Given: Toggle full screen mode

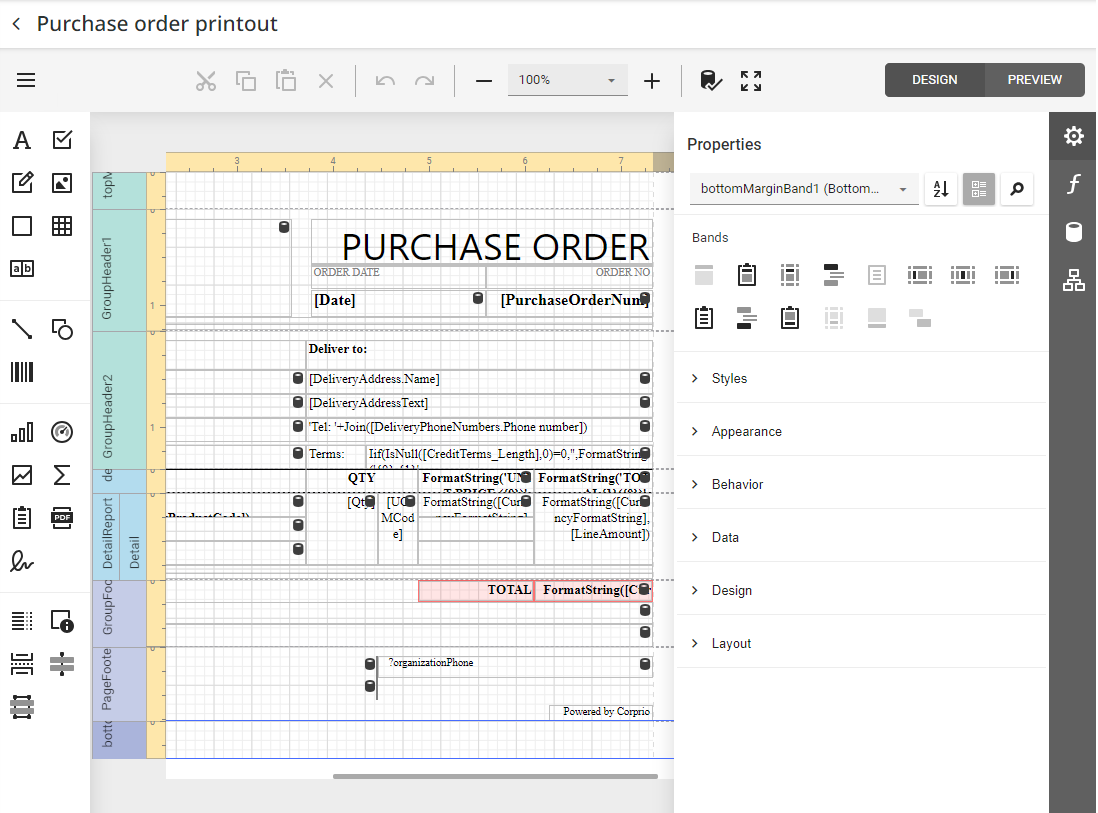Looking at the screenshot, I should click(x=751, y=81).
